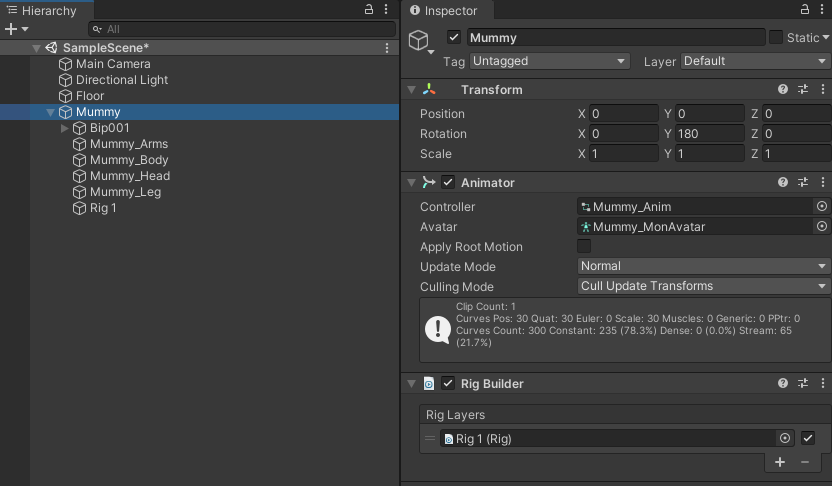Image resolution: width=832 pixels, height=486 pixels.
Task: Grab the Rig 1 layer reorder handle
Action: click(x=430, y=438)
